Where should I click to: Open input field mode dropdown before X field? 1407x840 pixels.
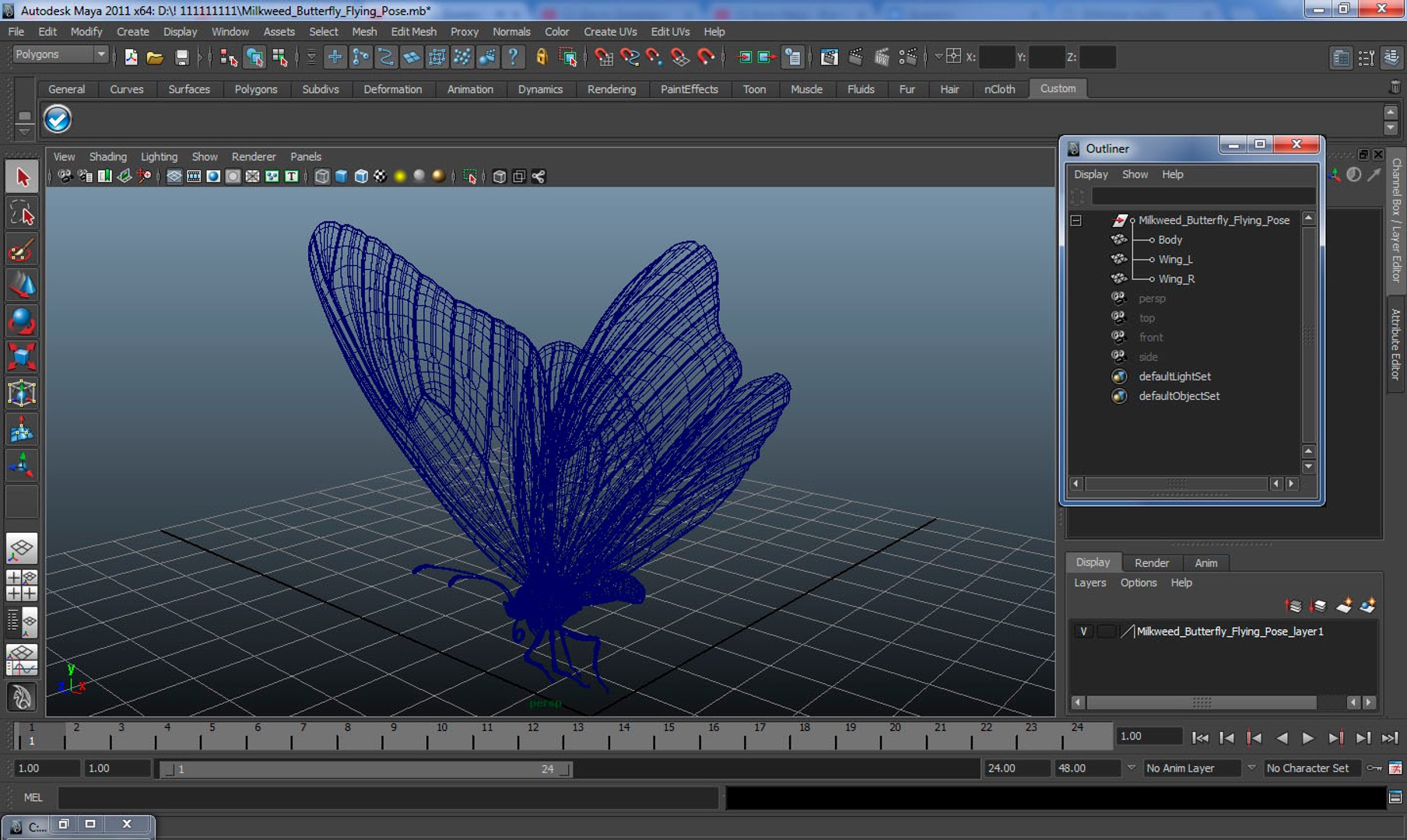[939, 57]
